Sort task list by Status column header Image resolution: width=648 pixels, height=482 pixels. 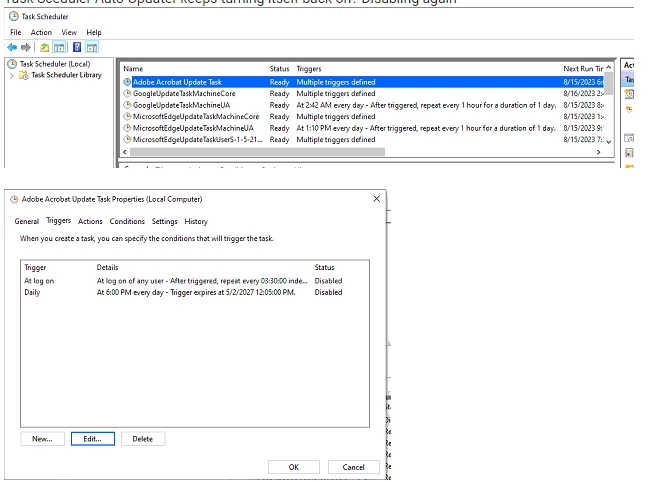pos(279,69)
